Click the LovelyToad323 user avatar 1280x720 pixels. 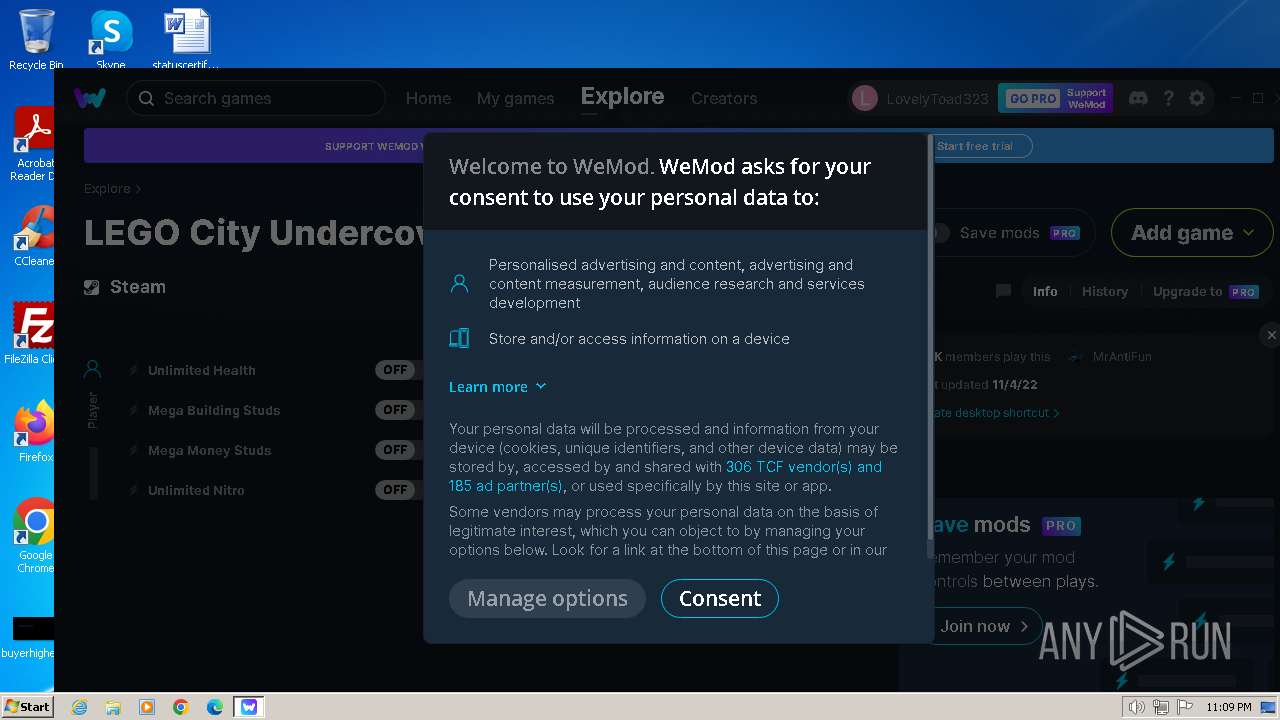pyautogui.click(x=864, y=98)
